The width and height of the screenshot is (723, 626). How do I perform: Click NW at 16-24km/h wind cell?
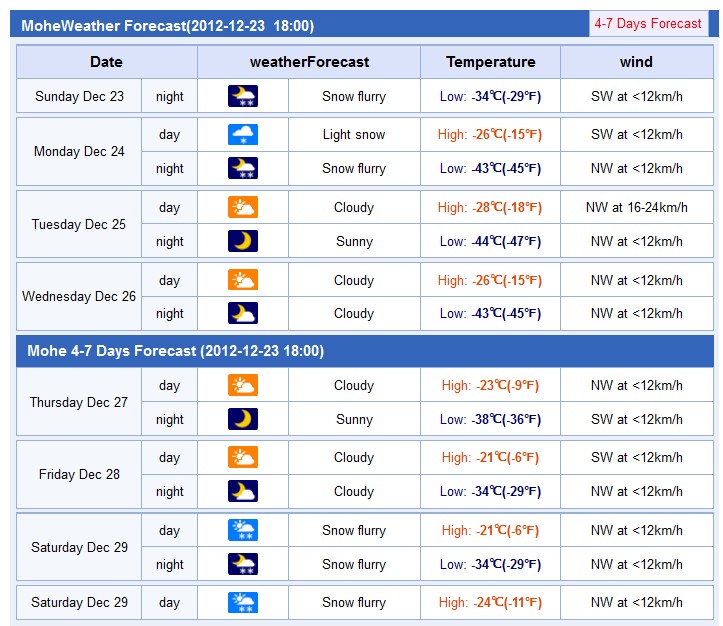636,207
